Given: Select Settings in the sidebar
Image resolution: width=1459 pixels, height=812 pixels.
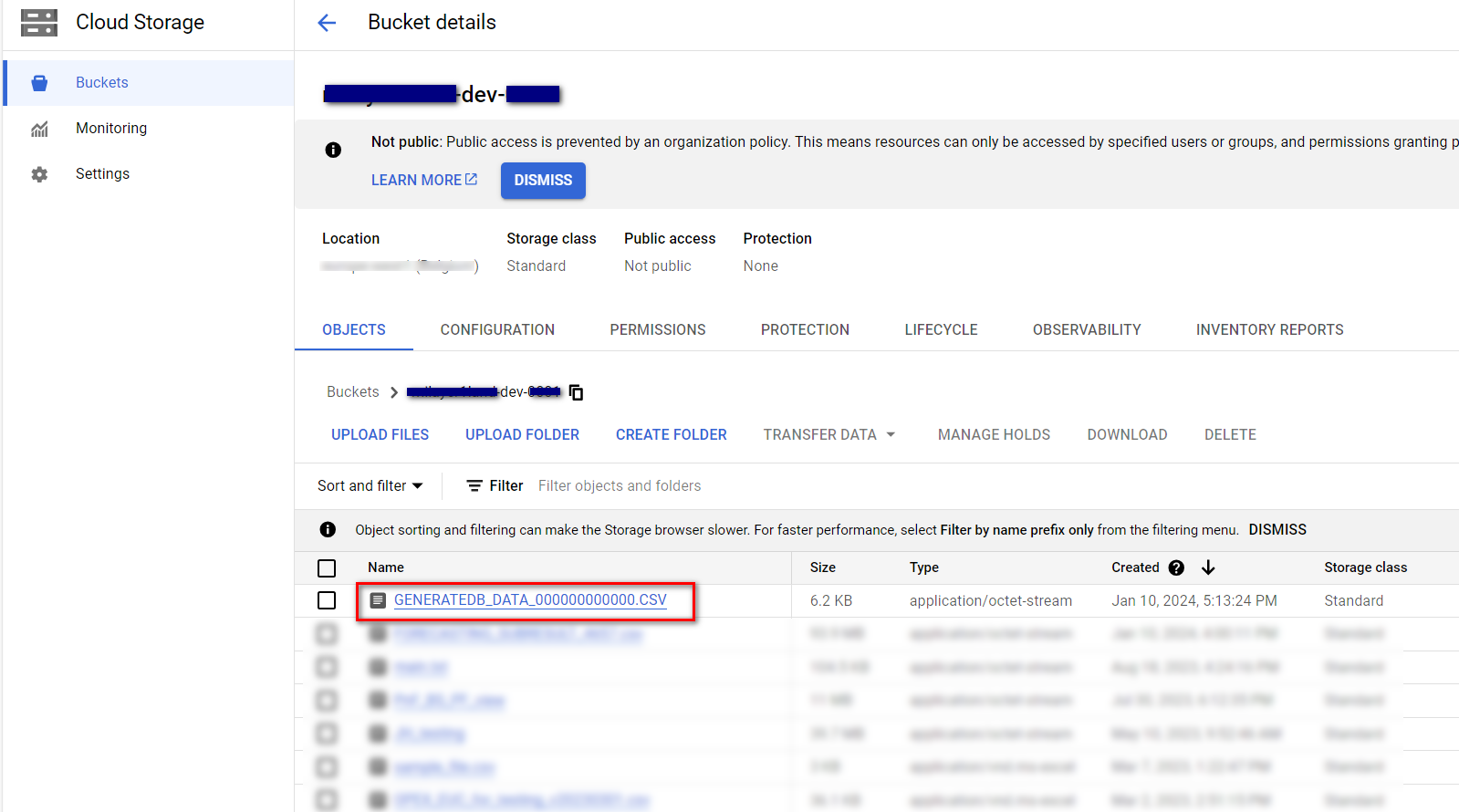Looking at the screenshot, I should [x=150, y=174].
